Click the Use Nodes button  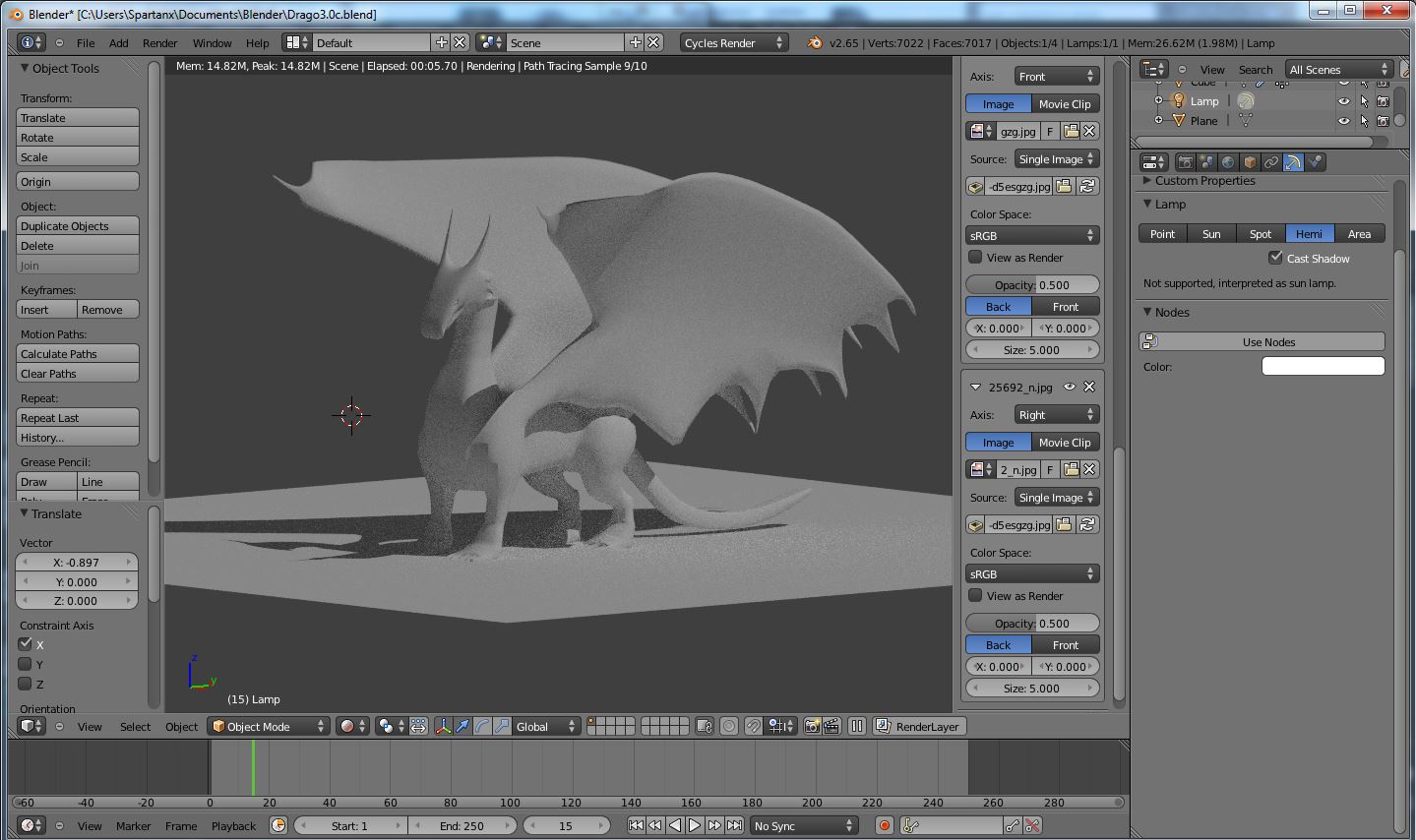tap(1262, 341)
